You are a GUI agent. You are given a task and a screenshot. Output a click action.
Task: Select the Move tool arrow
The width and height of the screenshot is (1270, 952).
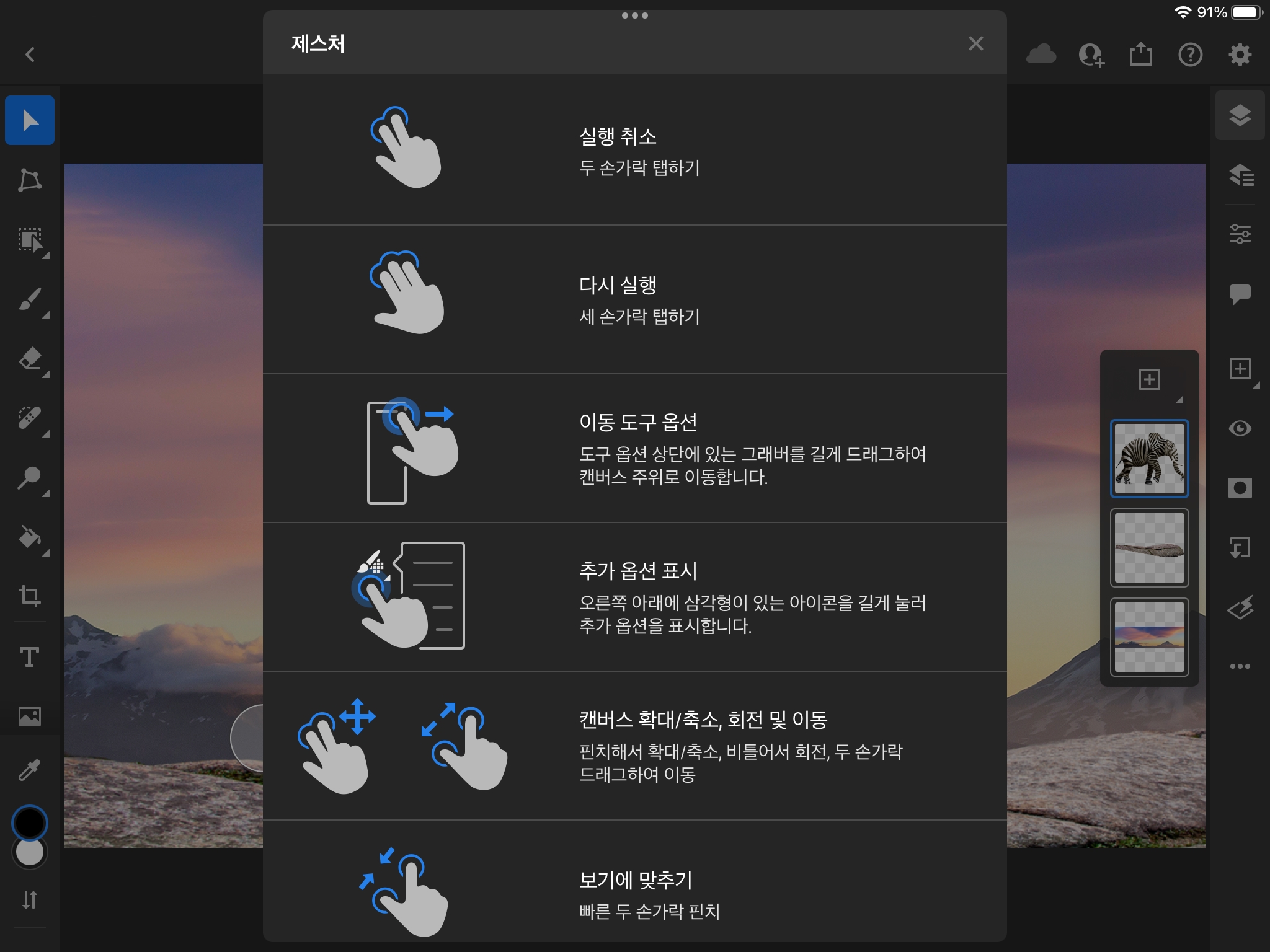pyautogui.click(x=30, y=120)
